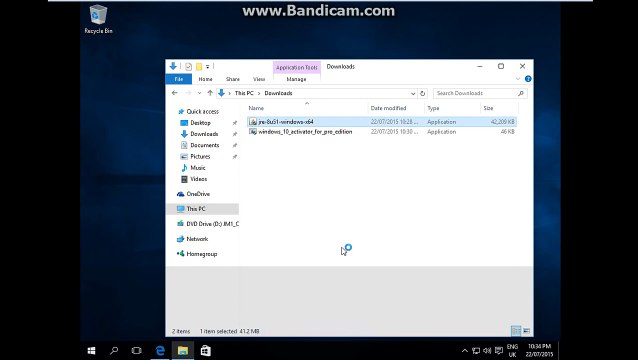
Task: Open the recent locations dropdown arrow
Action: pyautogui.click(x=199, y=93)
